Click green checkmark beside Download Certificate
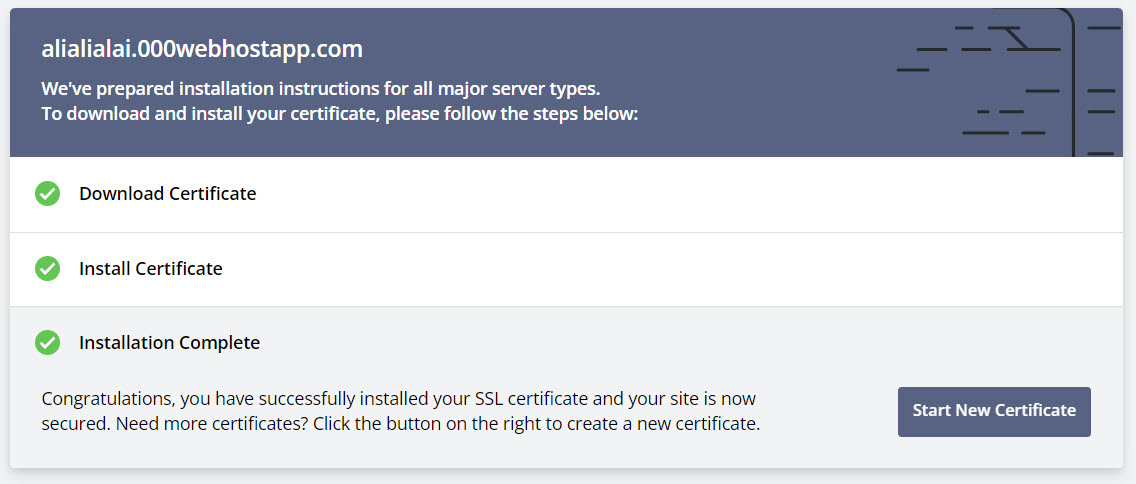The width and height of the screenshot is (1136, 484). click(47, 194)
